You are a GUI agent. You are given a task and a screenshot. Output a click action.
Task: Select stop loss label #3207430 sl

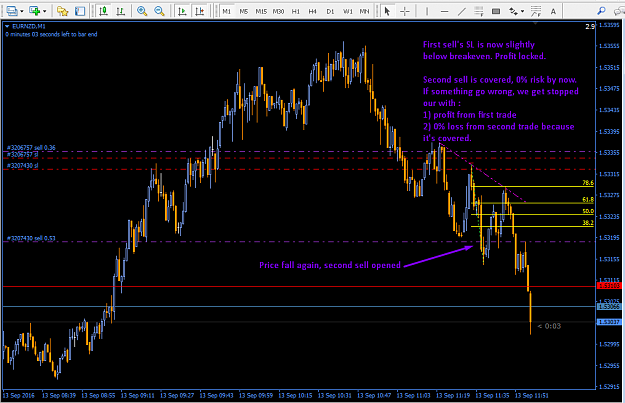(22, 165)
